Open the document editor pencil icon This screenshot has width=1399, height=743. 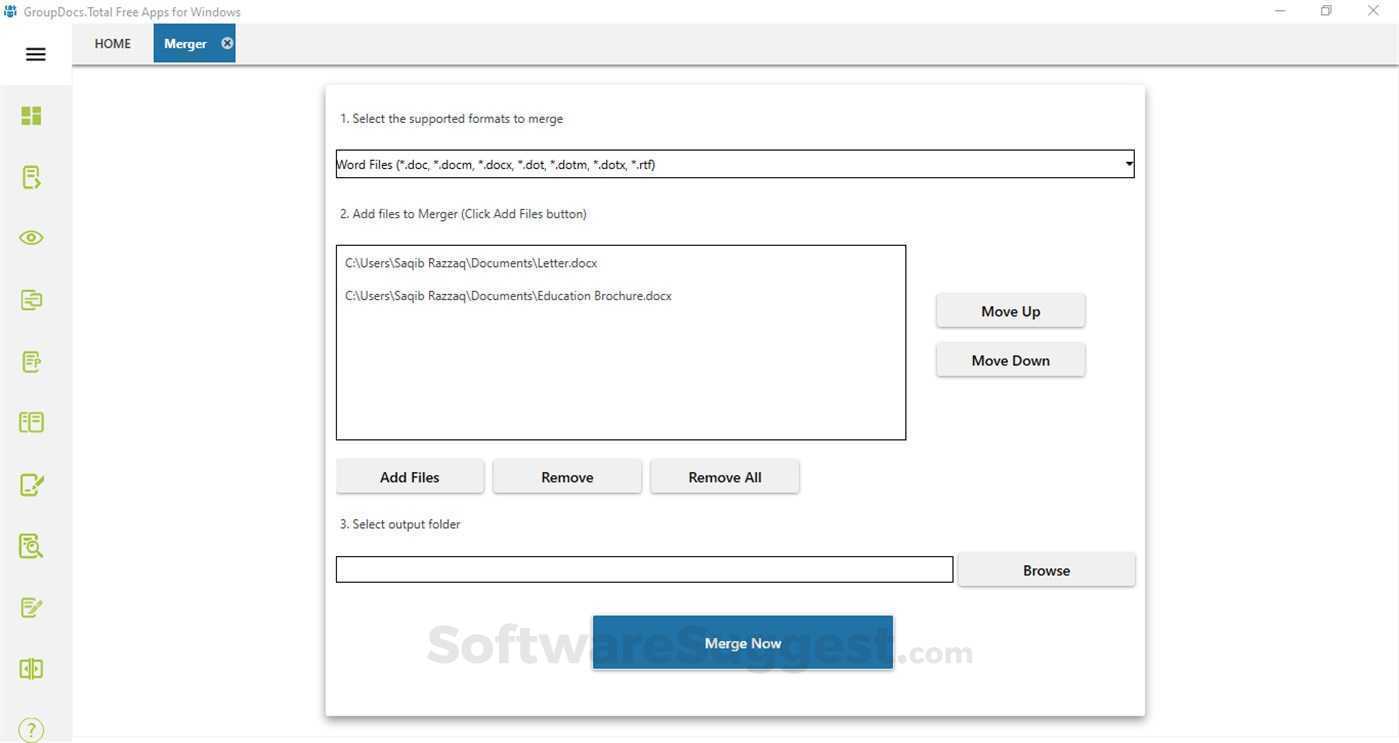31,483
